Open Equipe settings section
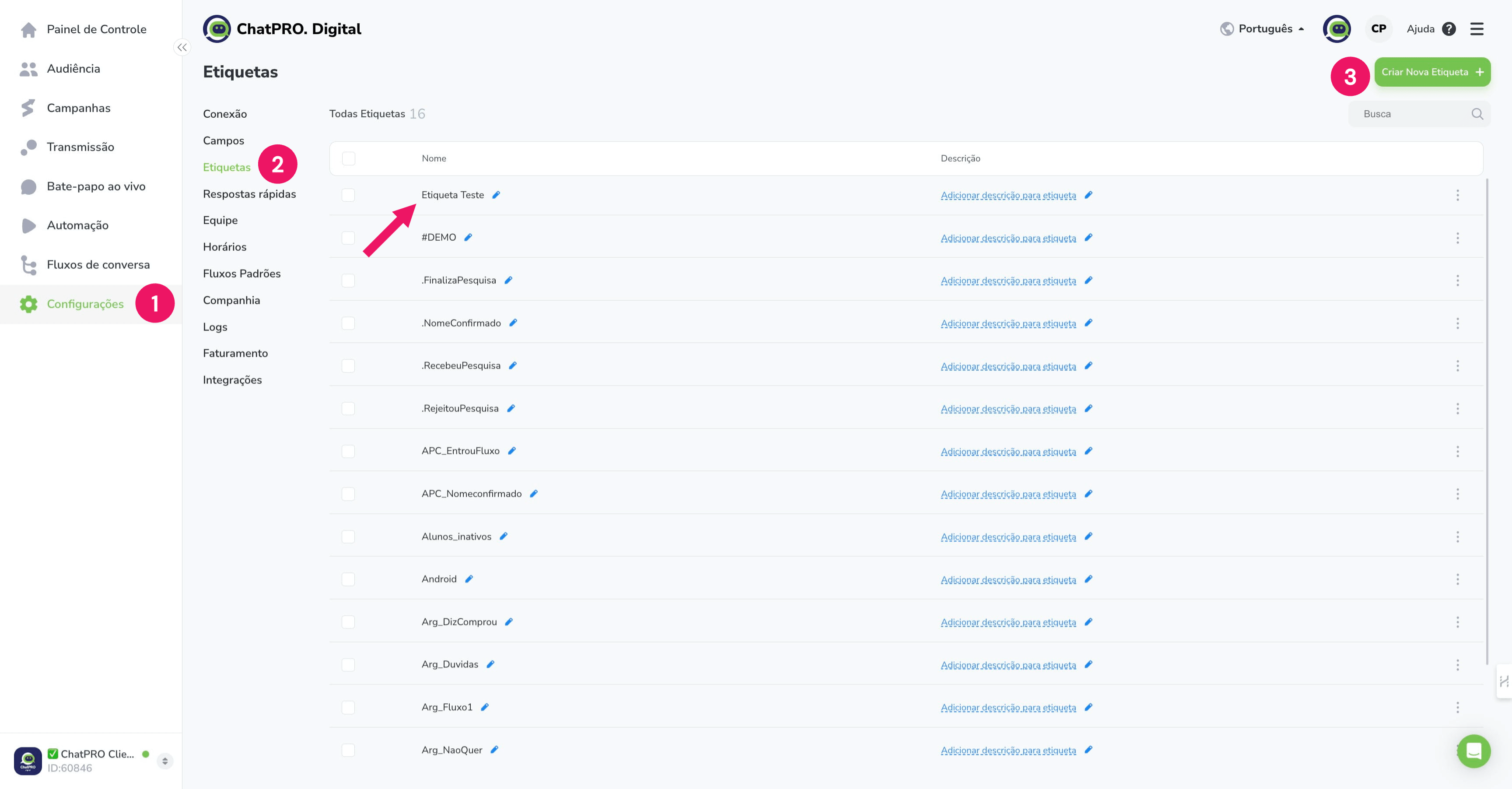Image resolution: width=1512 pixels, height=789 pixels. tap(220, 221)
